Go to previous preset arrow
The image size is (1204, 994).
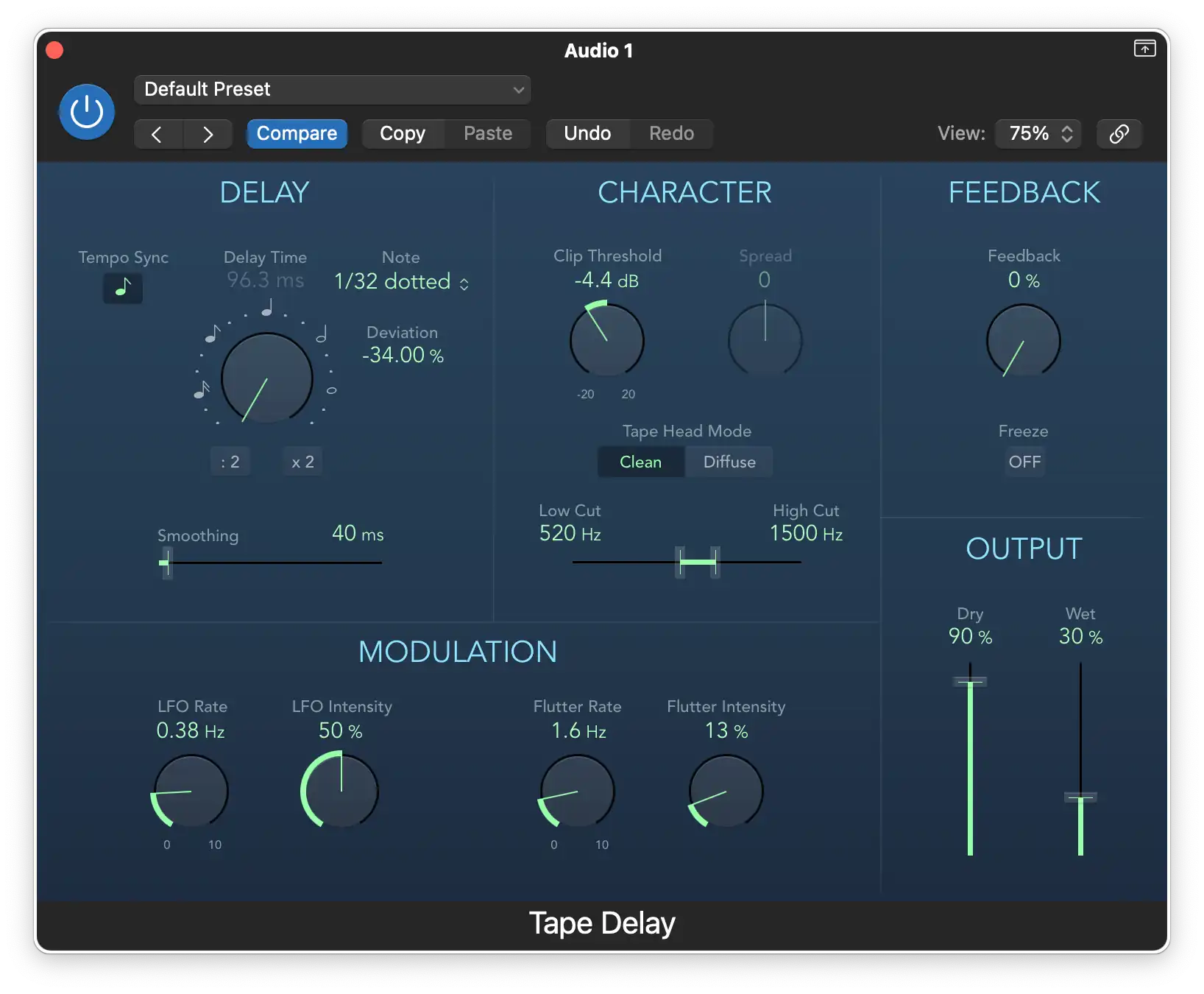[x=157, y=134]
